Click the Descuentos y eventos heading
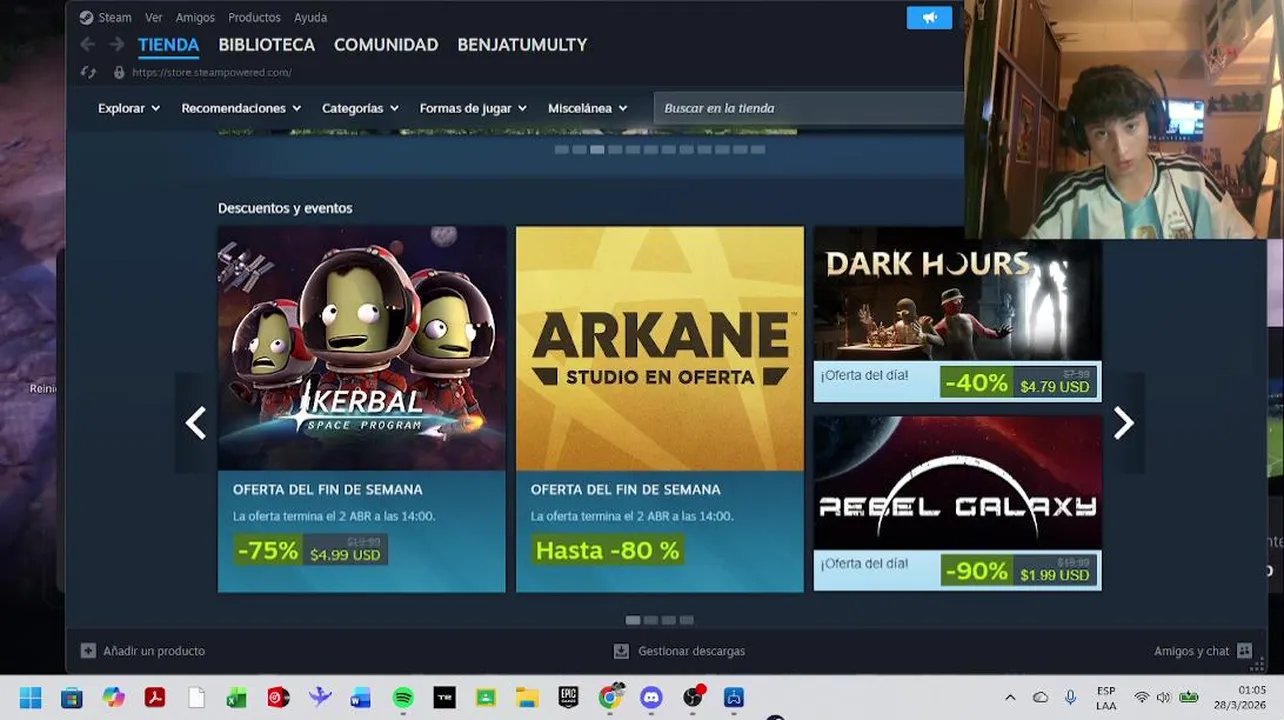This screenshot has width=1284, height=720. (285, 208)
